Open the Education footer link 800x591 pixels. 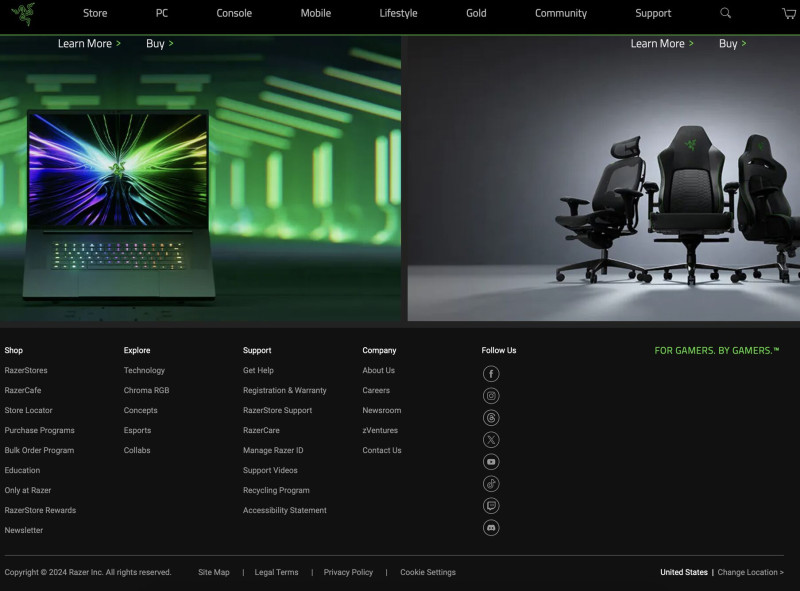tap(22, 470)
